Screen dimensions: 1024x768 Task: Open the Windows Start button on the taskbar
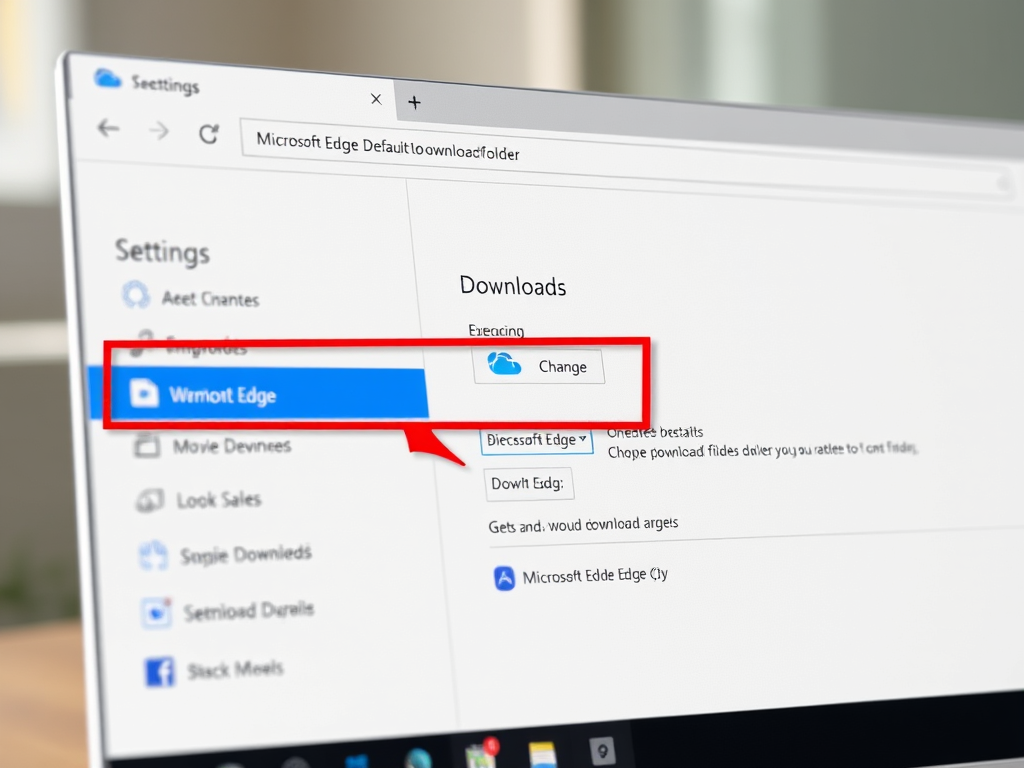[357, 761]
